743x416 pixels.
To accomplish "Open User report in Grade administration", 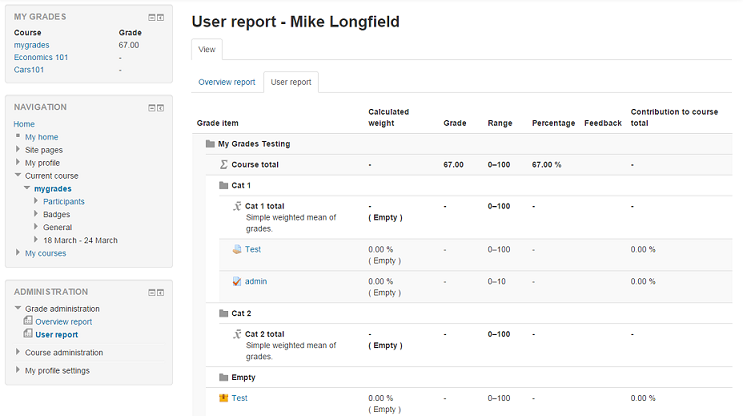I will [56, 335].
